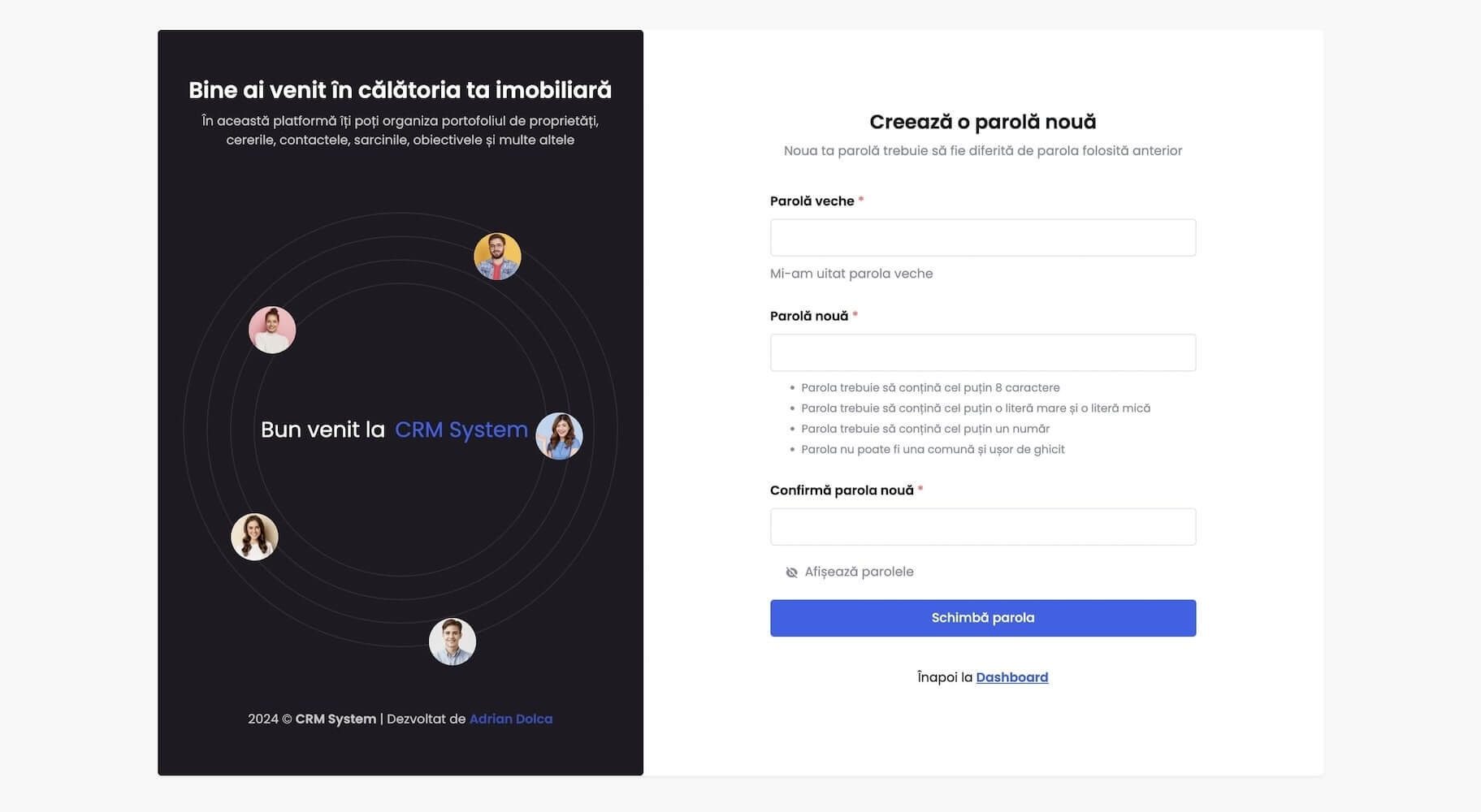Click the long-haired woman avatar on beige background
This screenshot has width=1481, height=812.
tap(254, 537)
